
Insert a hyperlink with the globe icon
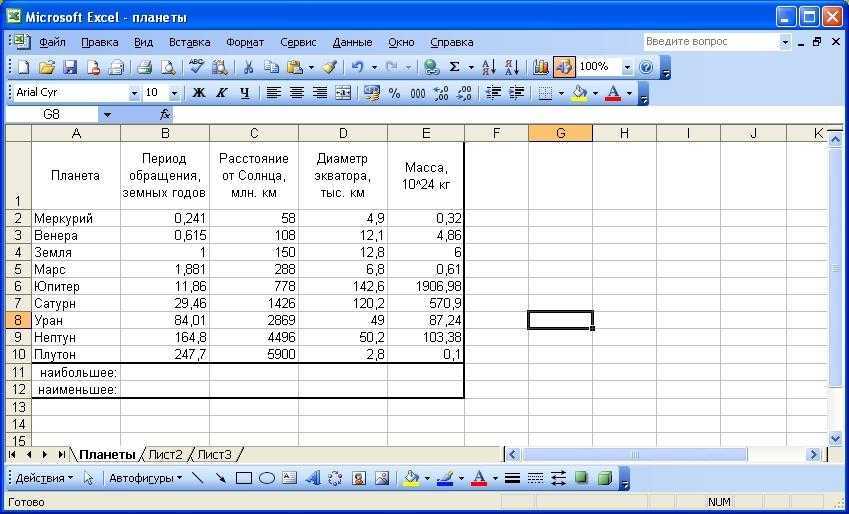(x=431, y=67)
